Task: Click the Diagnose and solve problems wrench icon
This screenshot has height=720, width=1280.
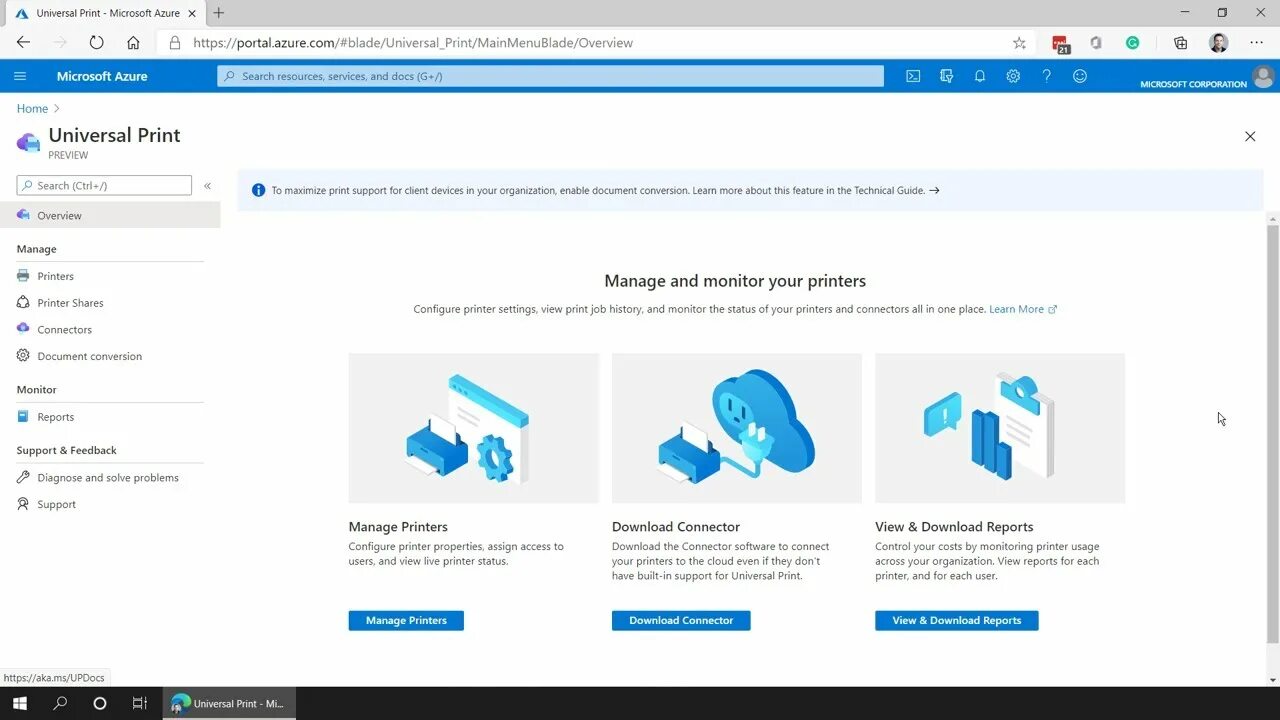Action: 23,477
